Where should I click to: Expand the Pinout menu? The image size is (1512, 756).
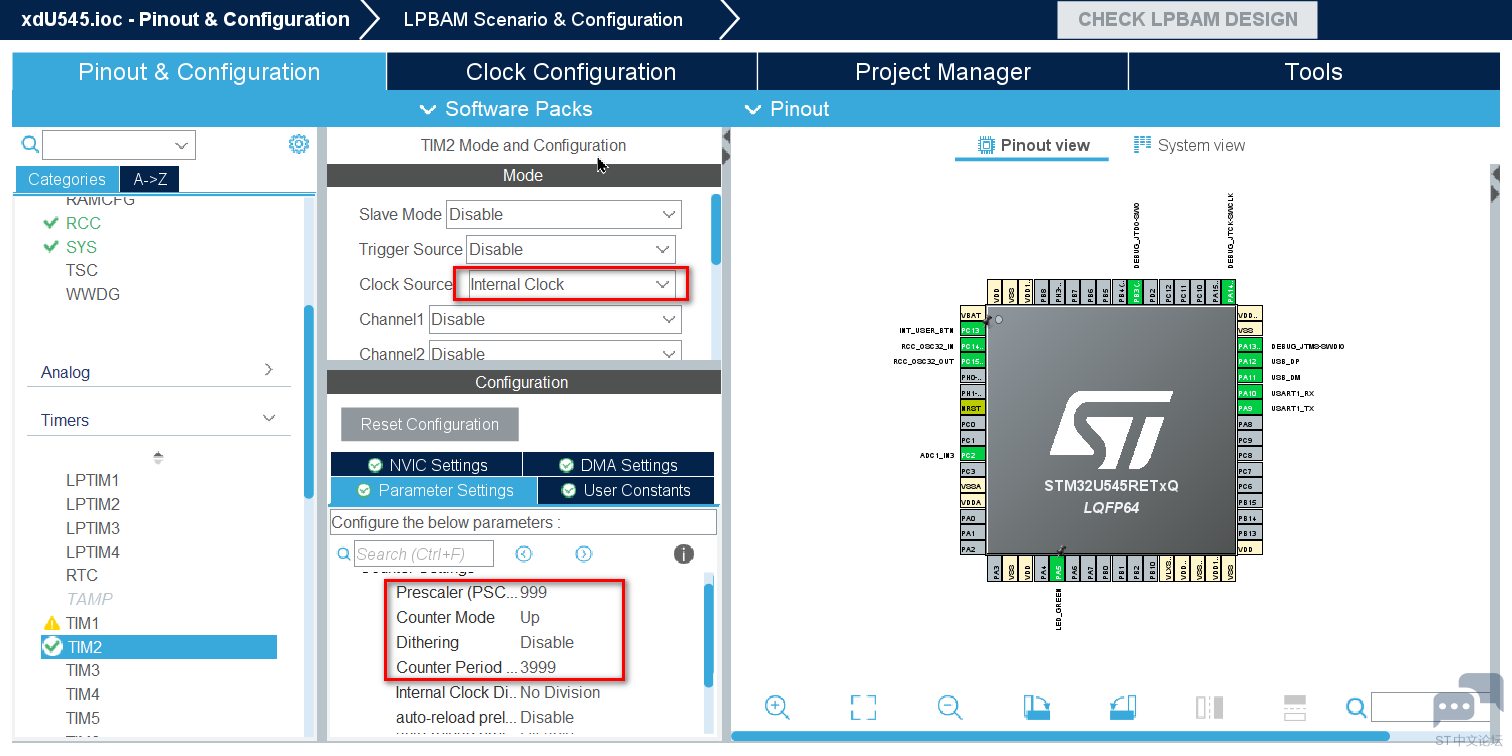[x=787, y=109]
